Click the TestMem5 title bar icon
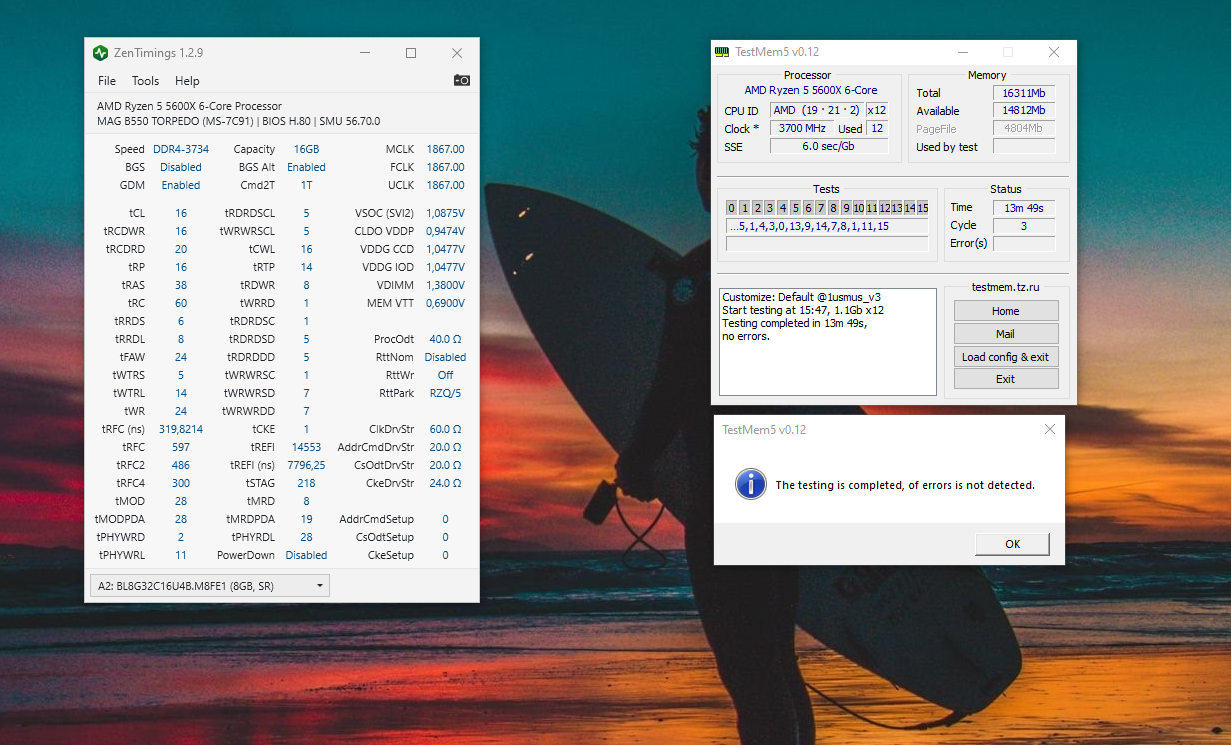The width and height of the screenshot is (1231, 745). 722,52
